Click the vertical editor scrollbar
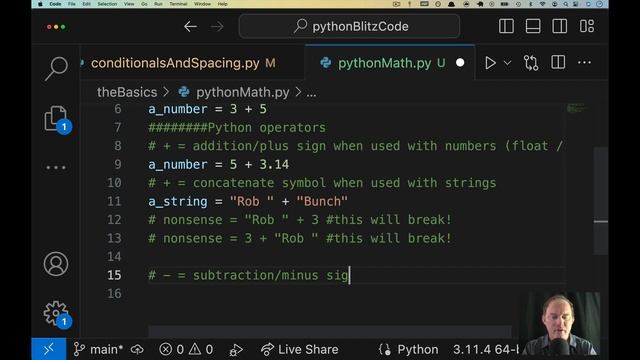This screenshot has height=360, width=640. tap(601, 201)
